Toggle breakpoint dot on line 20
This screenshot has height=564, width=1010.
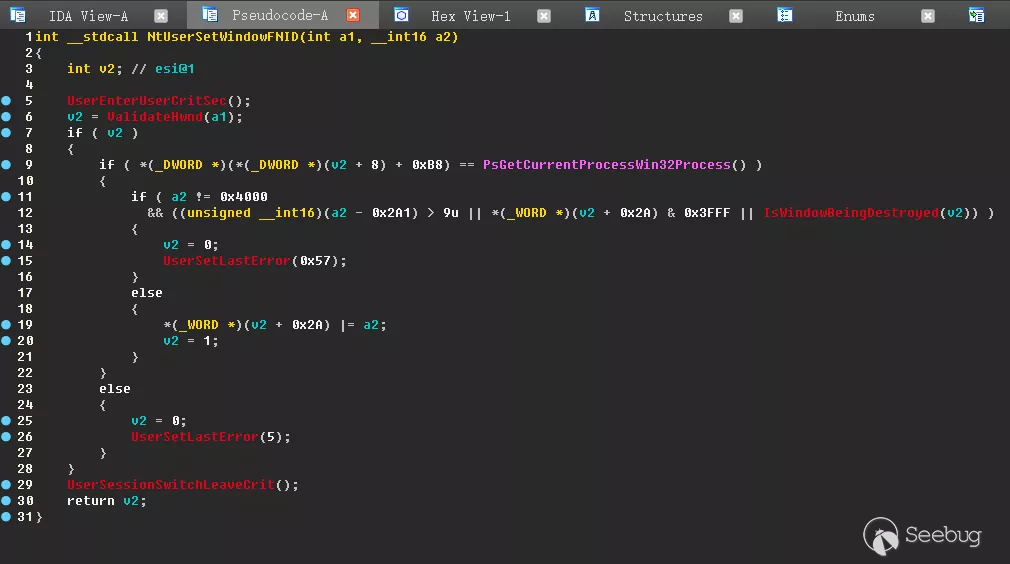(x=6, y=341)
